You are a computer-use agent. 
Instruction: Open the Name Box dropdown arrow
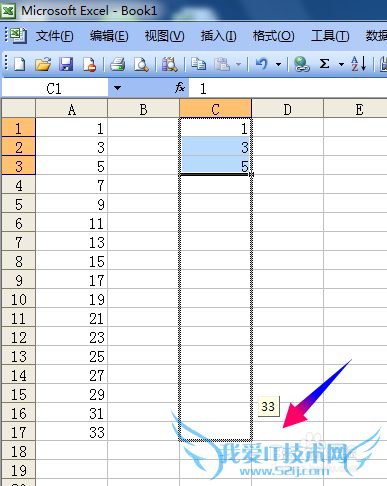point(117,88)
